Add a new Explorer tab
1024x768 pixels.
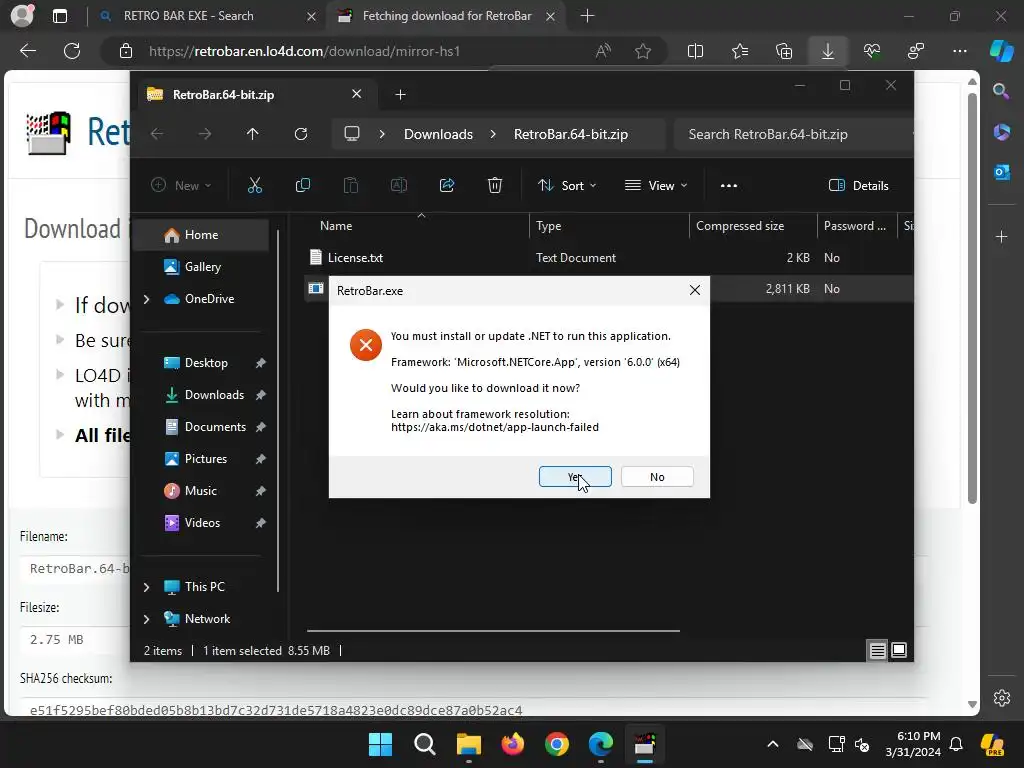click(x=400, y=95)
